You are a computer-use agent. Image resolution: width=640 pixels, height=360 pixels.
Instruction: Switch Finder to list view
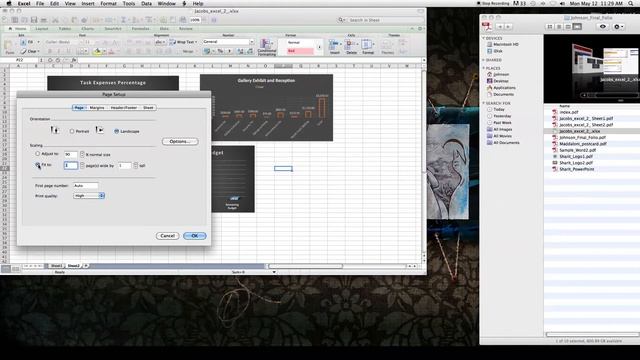[559, 27]
